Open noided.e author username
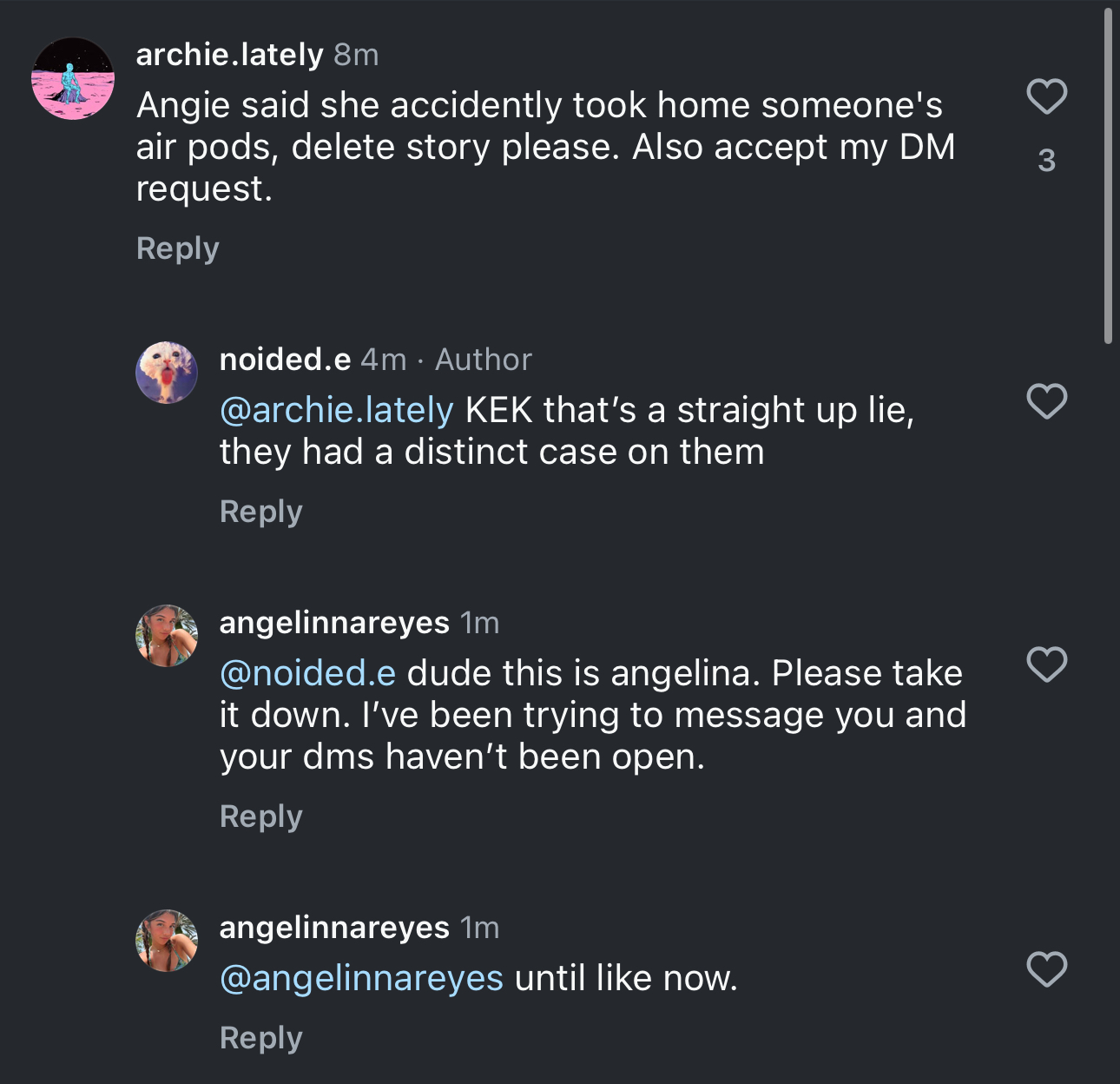The height and width of the screenshot is (1084, 1120). tap(285, 360)
